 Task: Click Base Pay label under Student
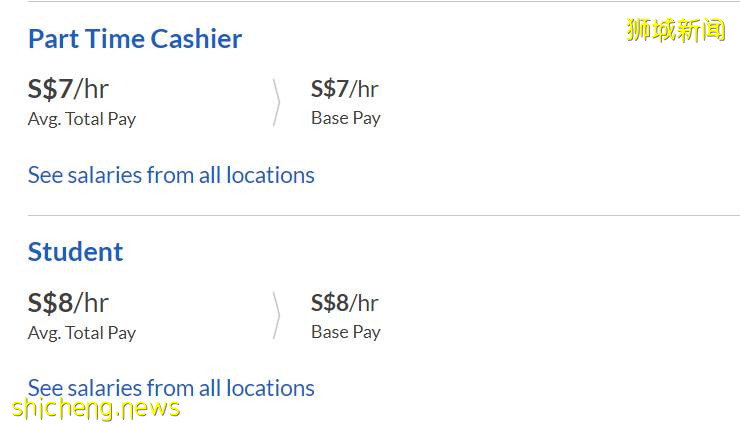coord(346,332)
